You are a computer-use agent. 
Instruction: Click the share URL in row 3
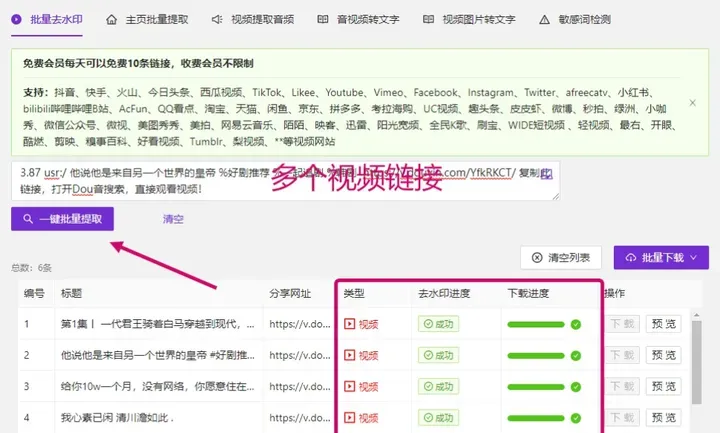point(300,387)
